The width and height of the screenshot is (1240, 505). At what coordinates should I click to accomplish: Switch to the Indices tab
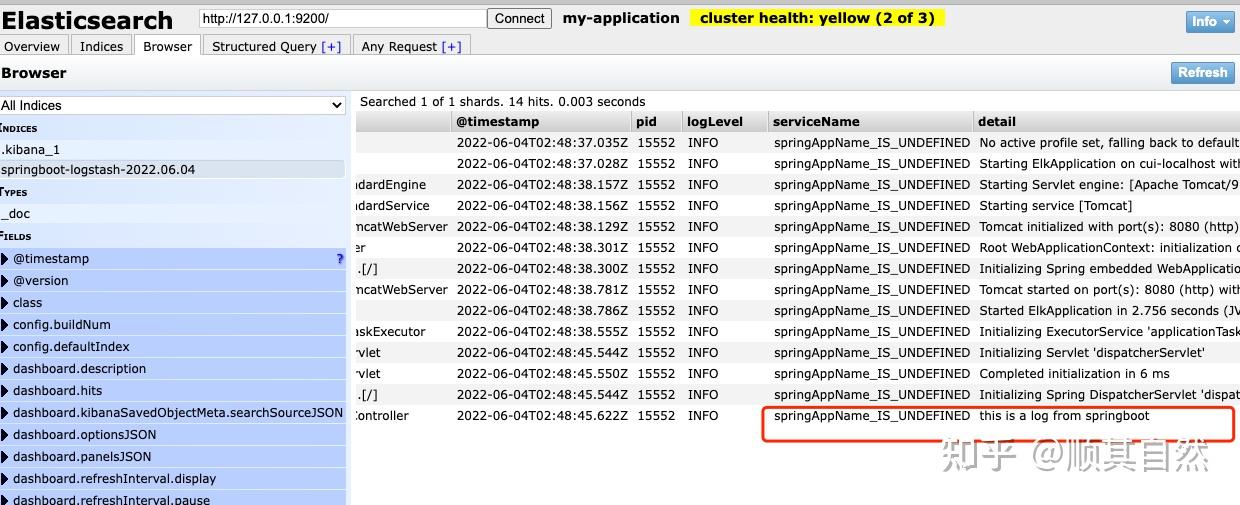coord(102,46)
